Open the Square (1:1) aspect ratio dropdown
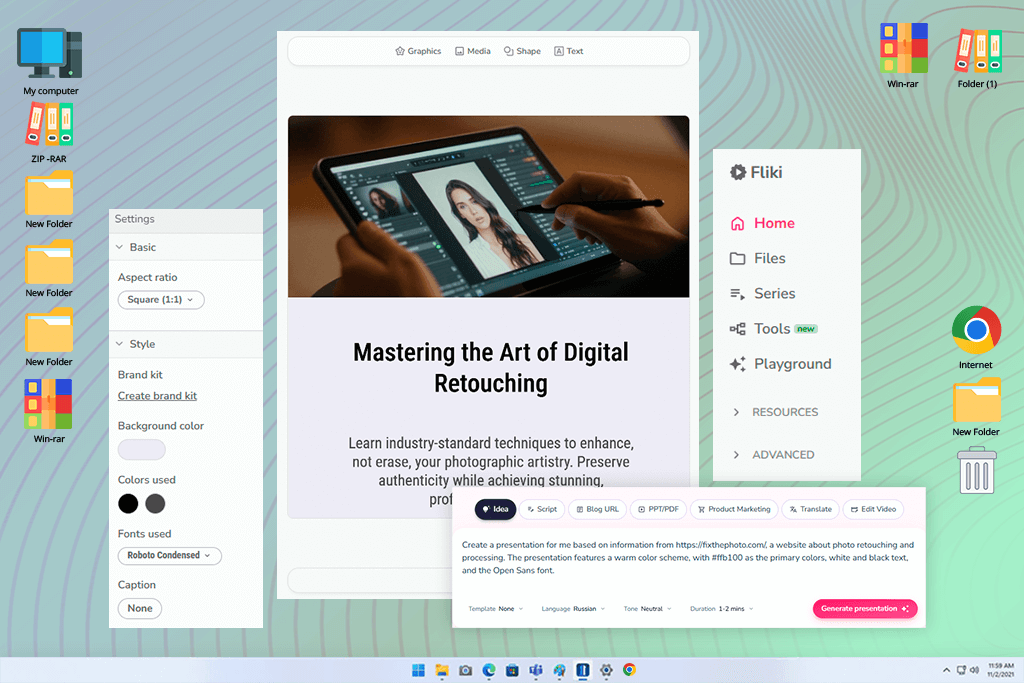1024x683 pixels. click(x=161, y=300)
